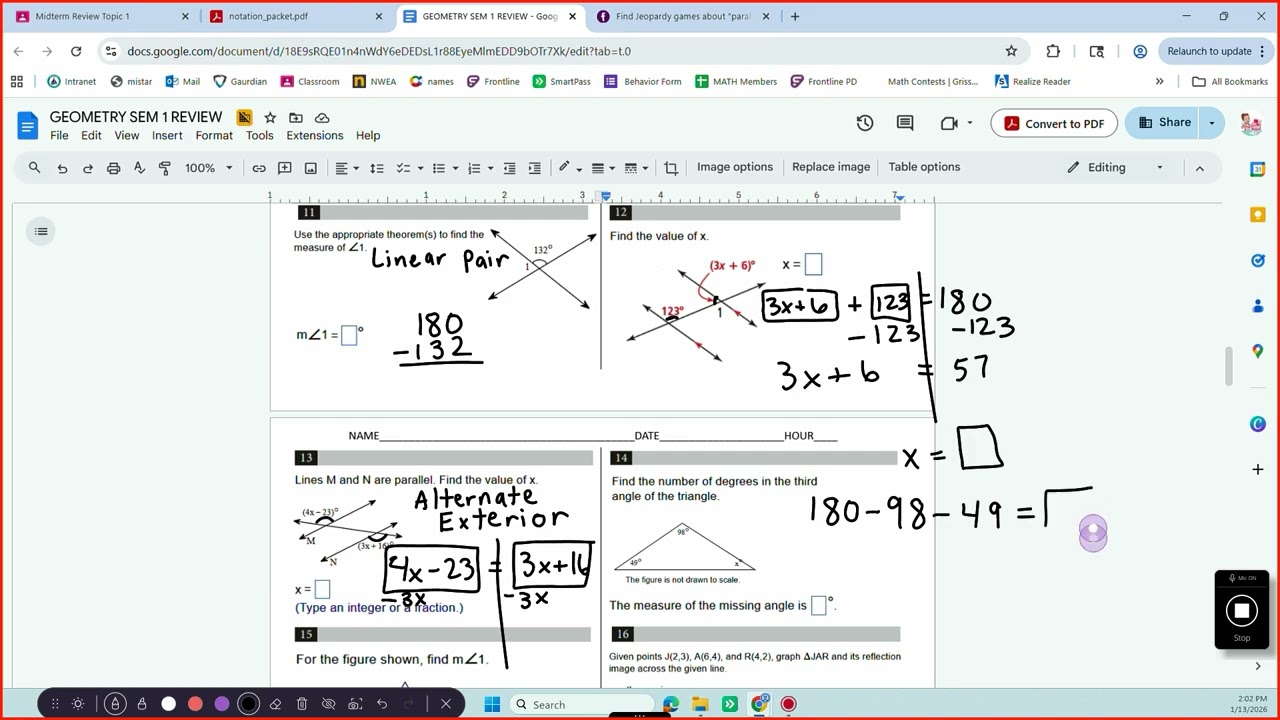Screen dimensions: 1280x720
Task: Open the text alignment dropdown
Action: [x=346, y=168]
